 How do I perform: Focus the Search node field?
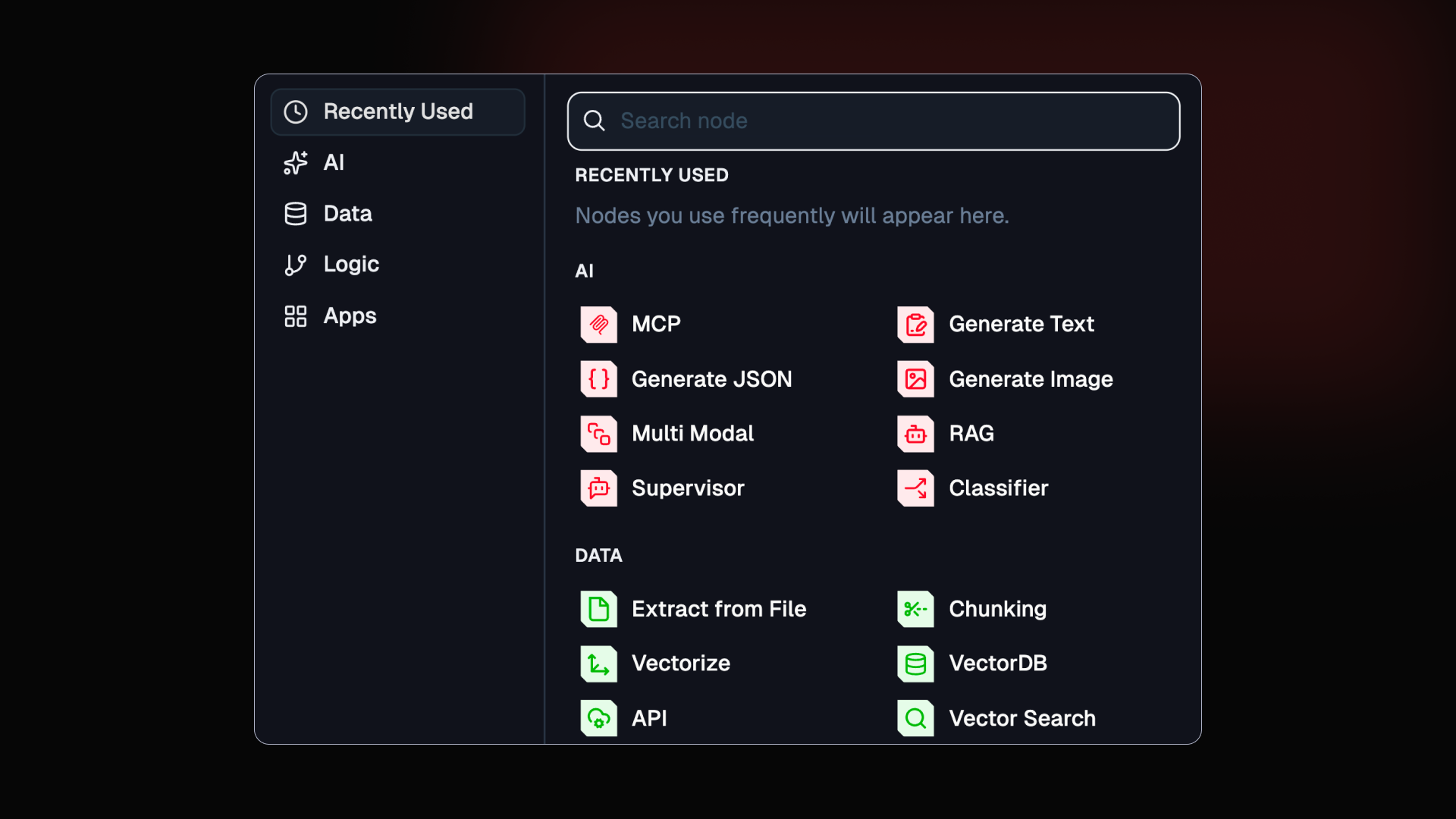872,121
